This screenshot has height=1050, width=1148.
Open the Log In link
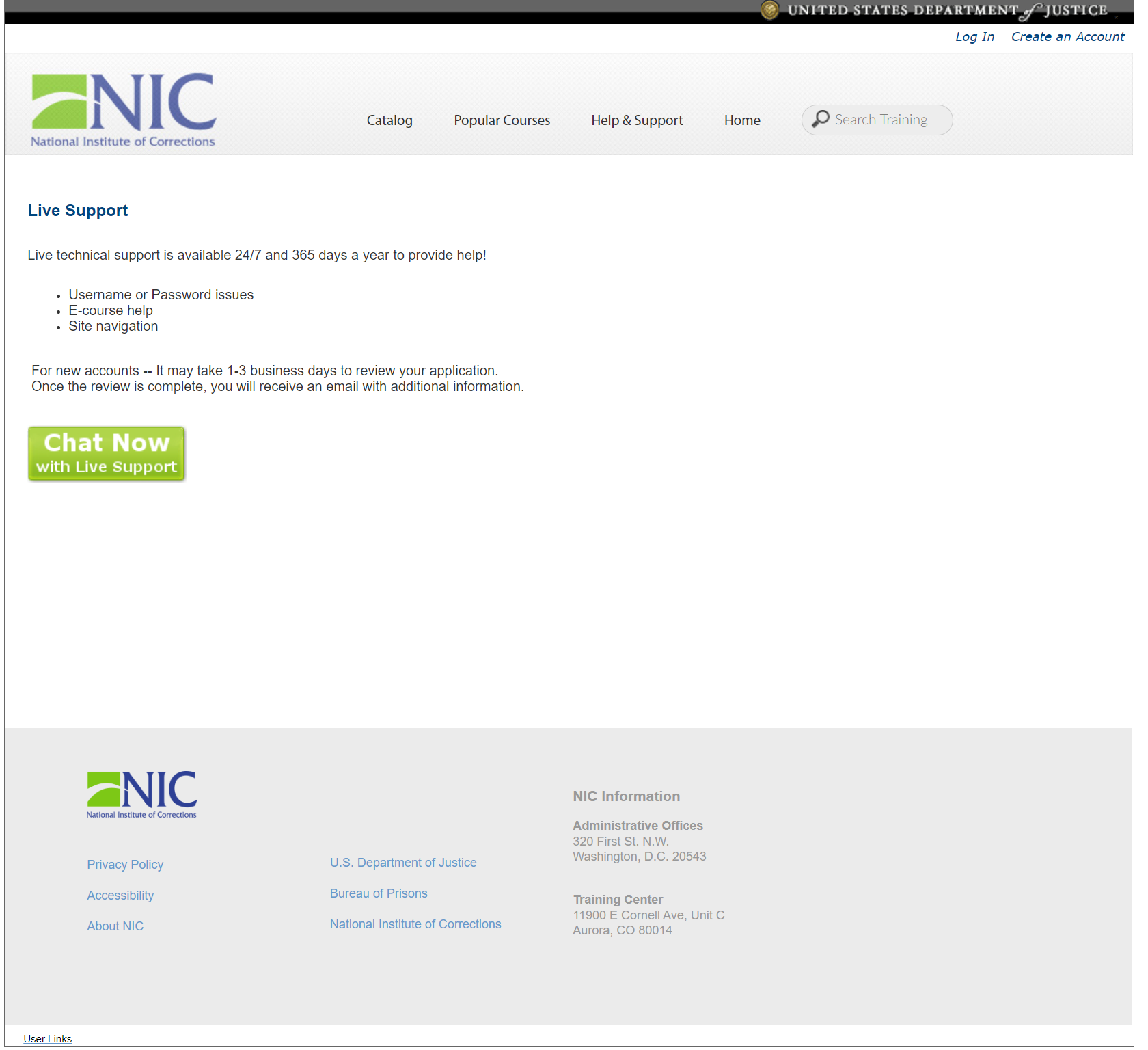pos(974,36)
